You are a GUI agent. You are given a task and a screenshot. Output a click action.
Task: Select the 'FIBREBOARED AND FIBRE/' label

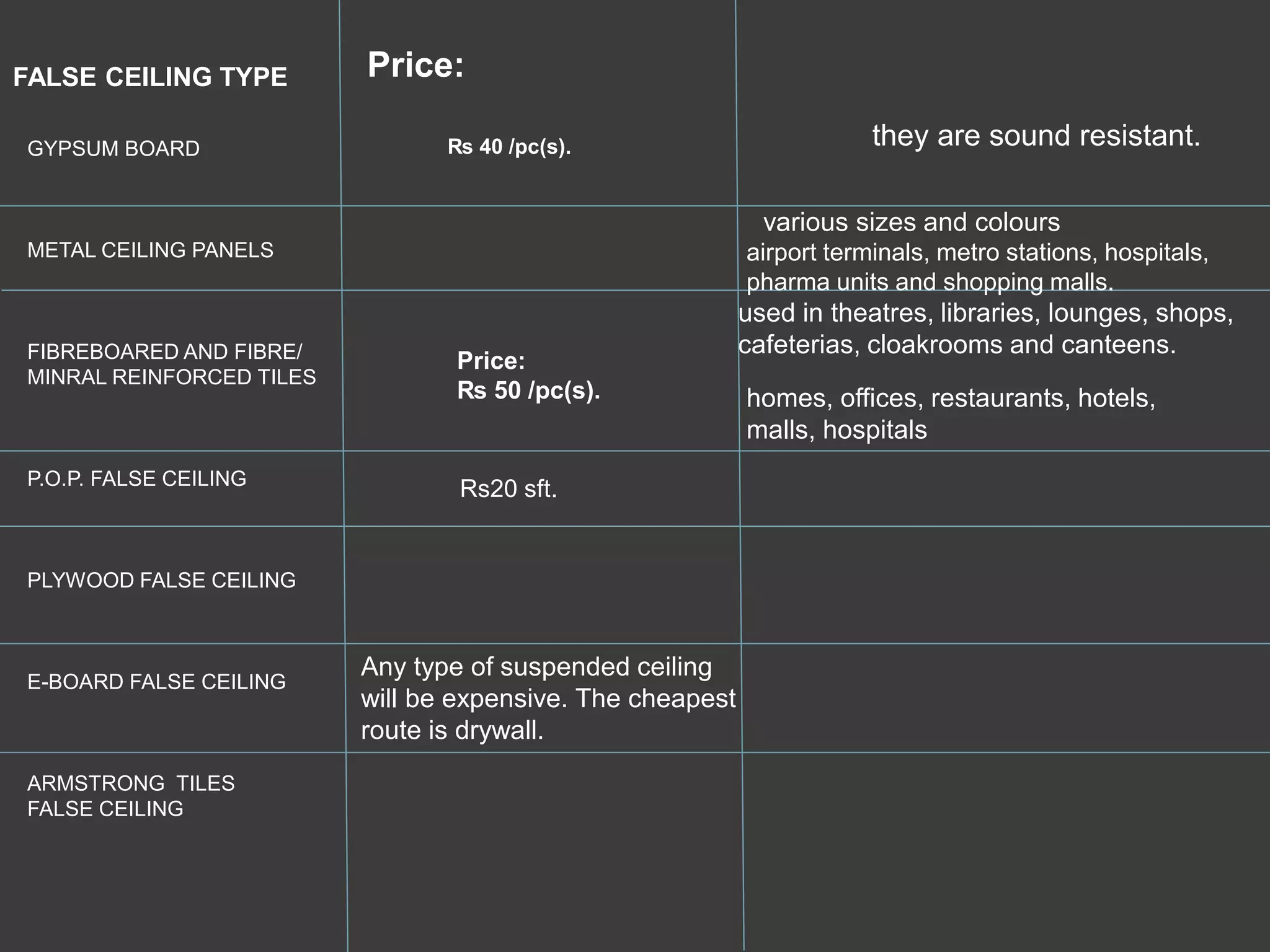[x=164, y=352]
